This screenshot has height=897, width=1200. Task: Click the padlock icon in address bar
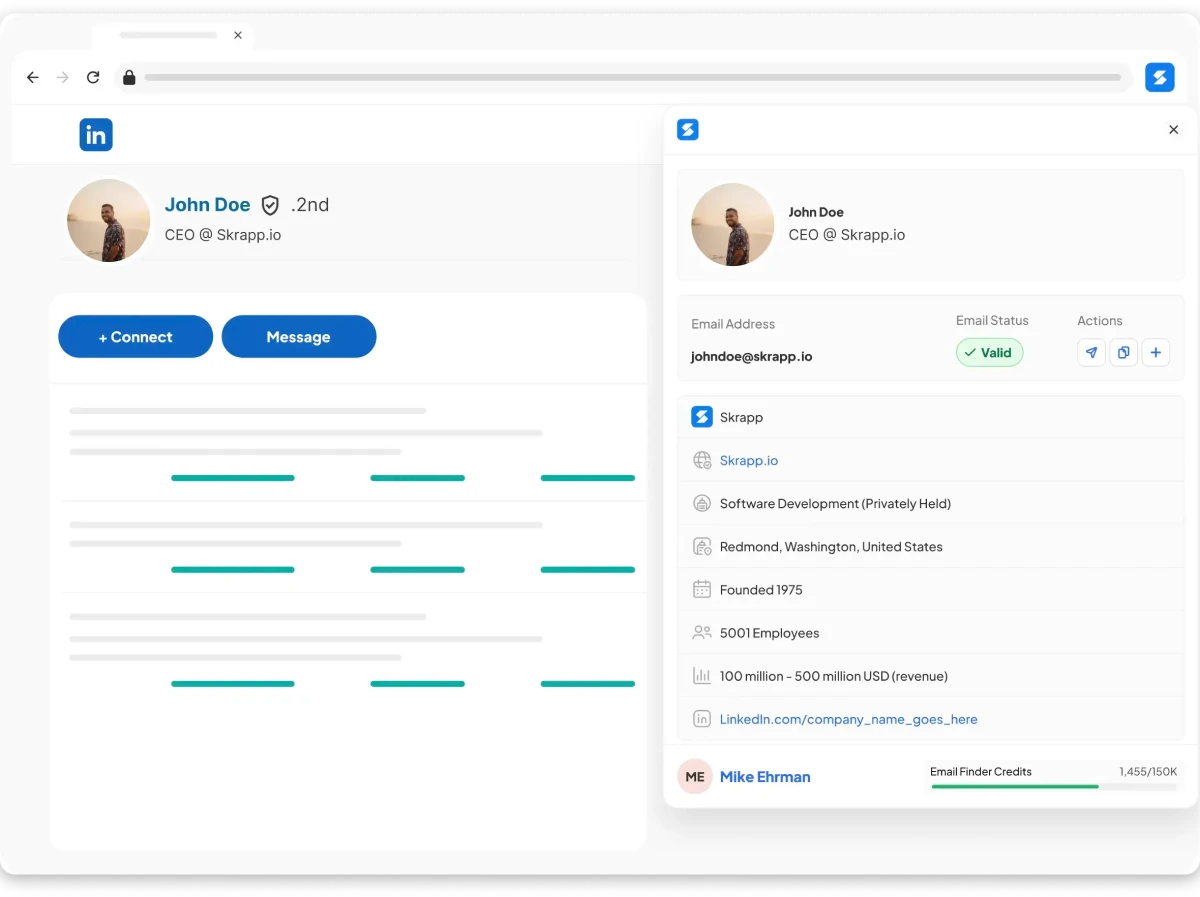(128, 77)
